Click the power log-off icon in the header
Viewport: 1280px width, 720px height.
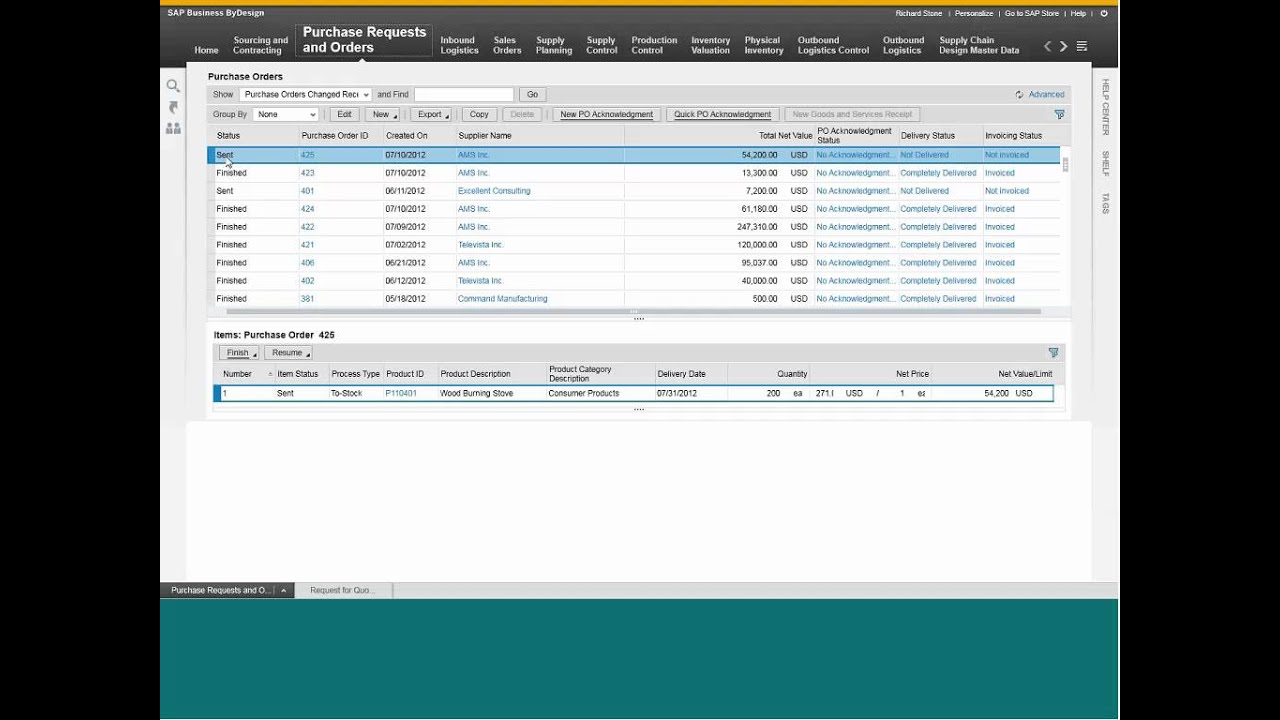[x=1104, y=14]
